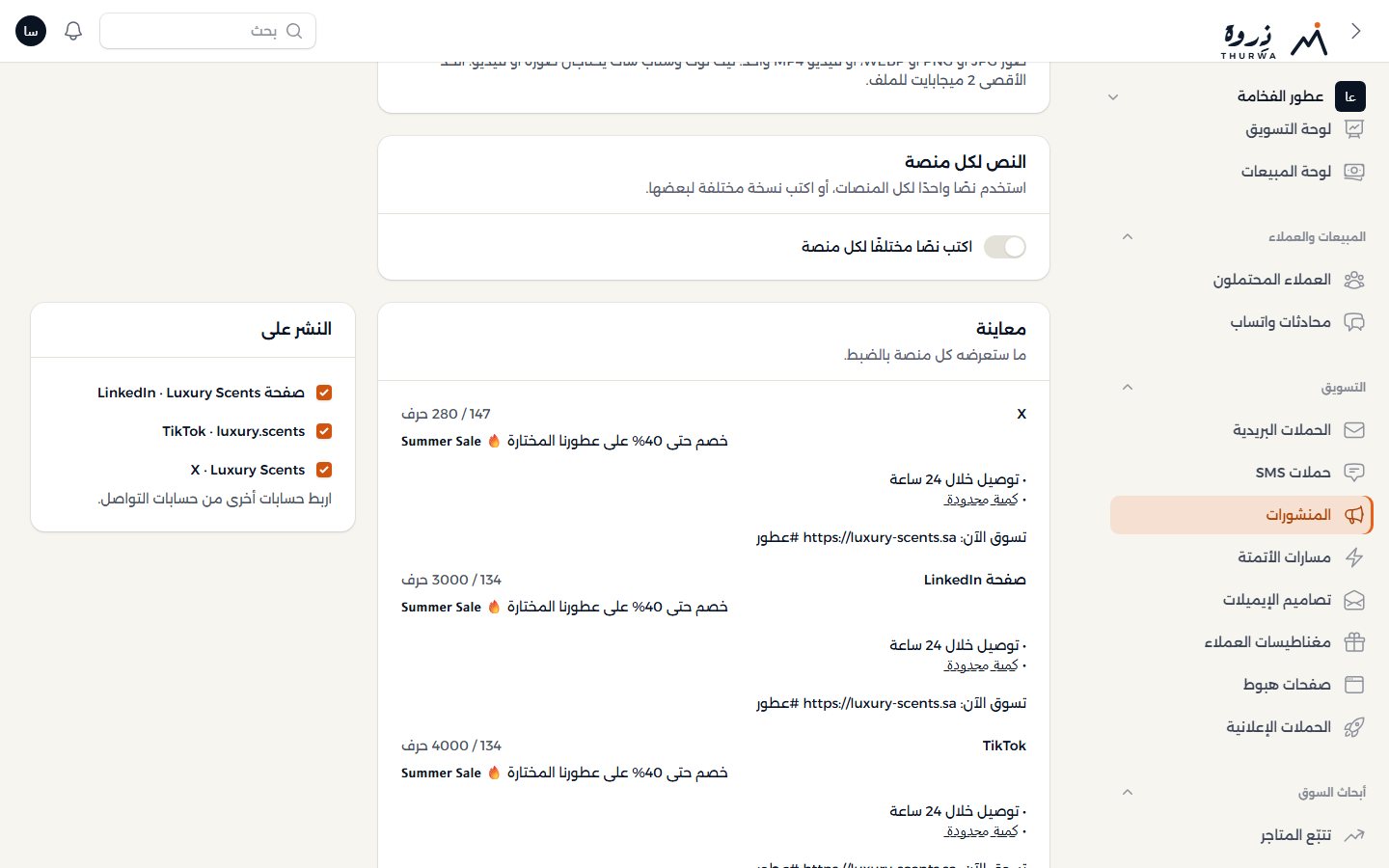Open تصاميم الإيميلات page
This screenshot has width=1389, height=868.
pos(1242,600)
